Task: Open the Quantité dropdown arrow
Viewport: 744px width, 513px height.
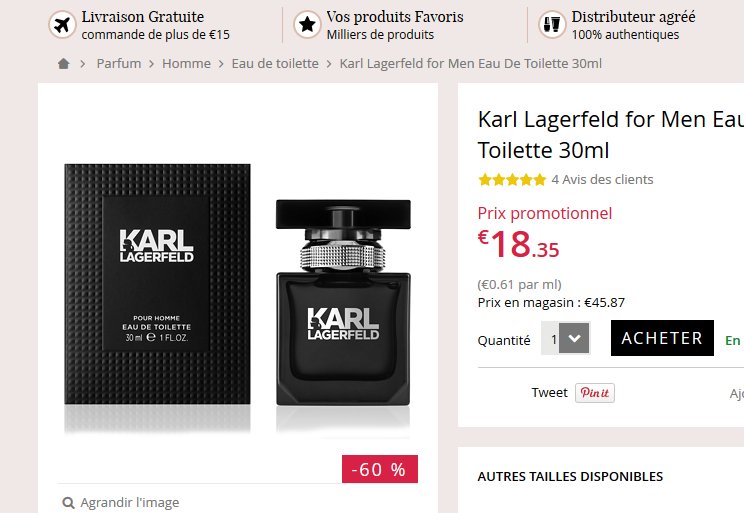Action: (574, 338)
